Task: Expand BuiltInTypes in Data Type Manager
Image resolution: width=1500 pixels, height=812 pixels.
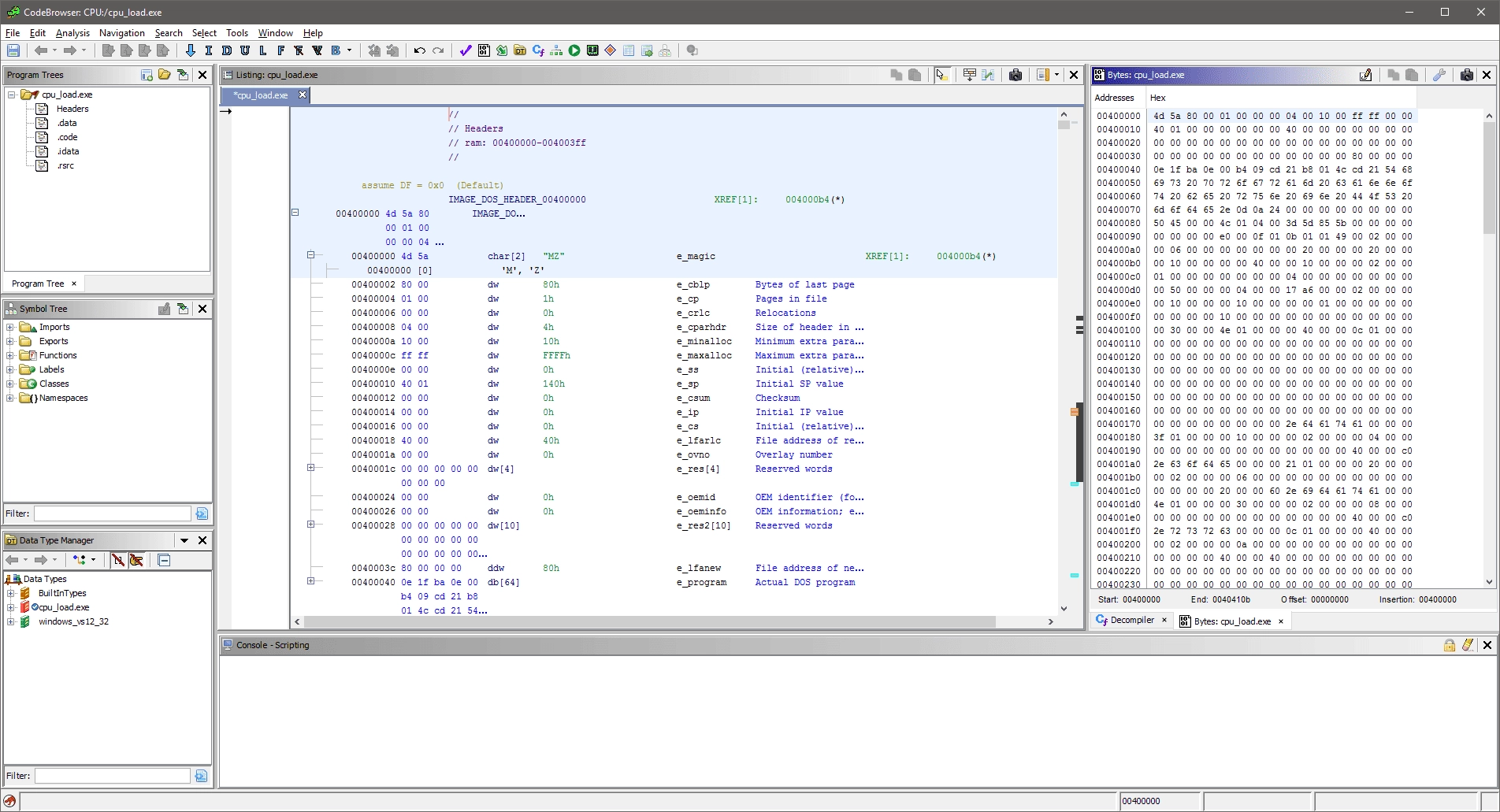Action: (10, 593)
